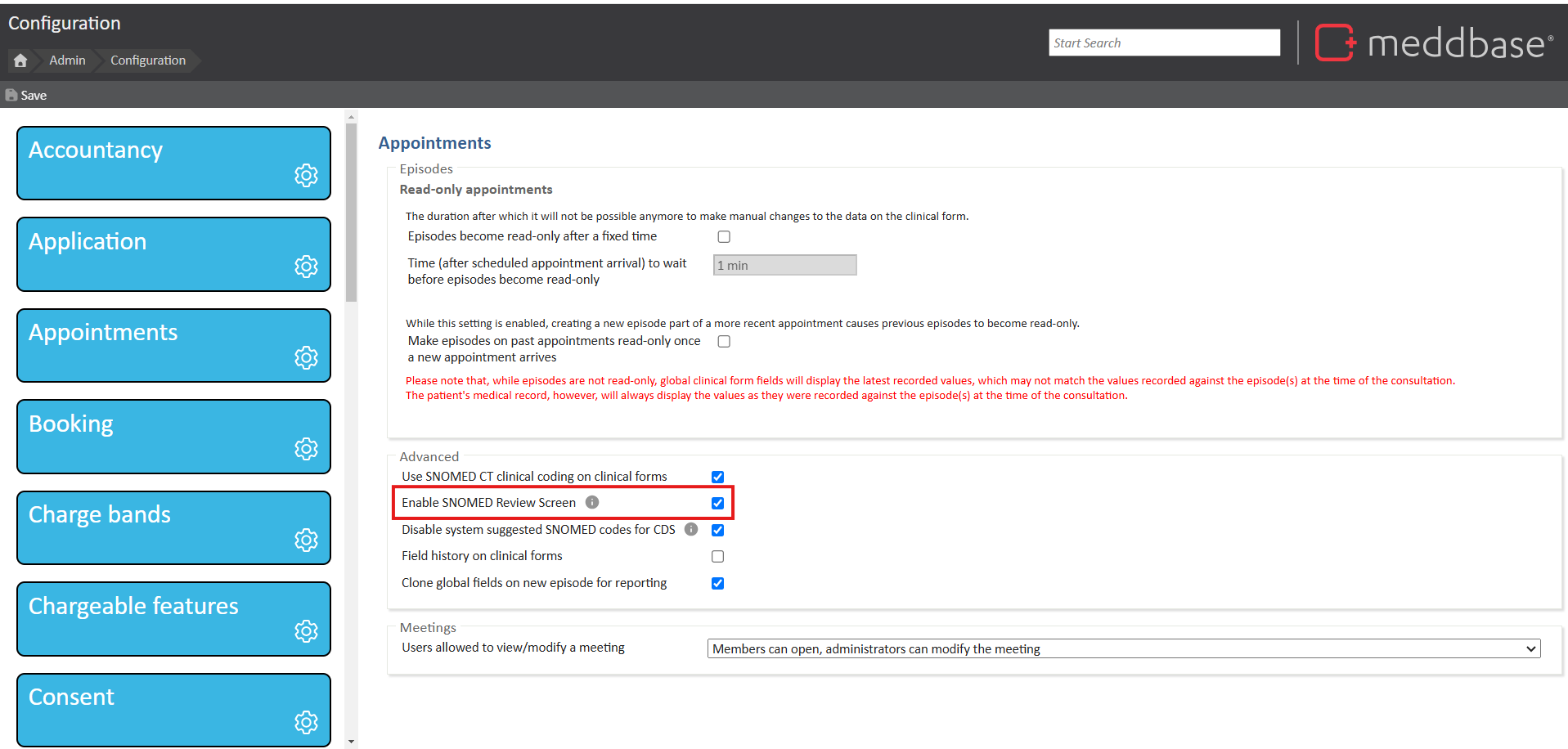Open the Admin breadcrumb item
Screen dimensions: 1568x749
pyautogui.click(x=67, y=61)
